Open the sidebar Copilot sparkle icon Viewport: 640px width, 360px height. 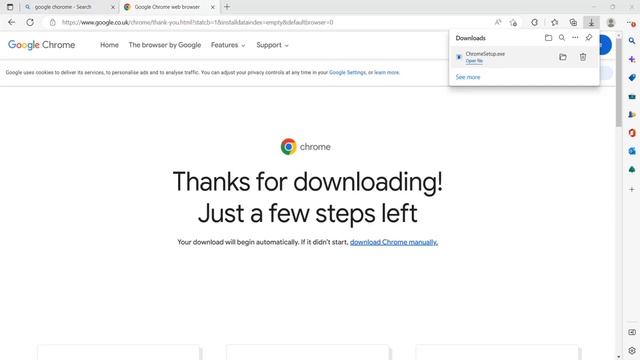(632, 59)
